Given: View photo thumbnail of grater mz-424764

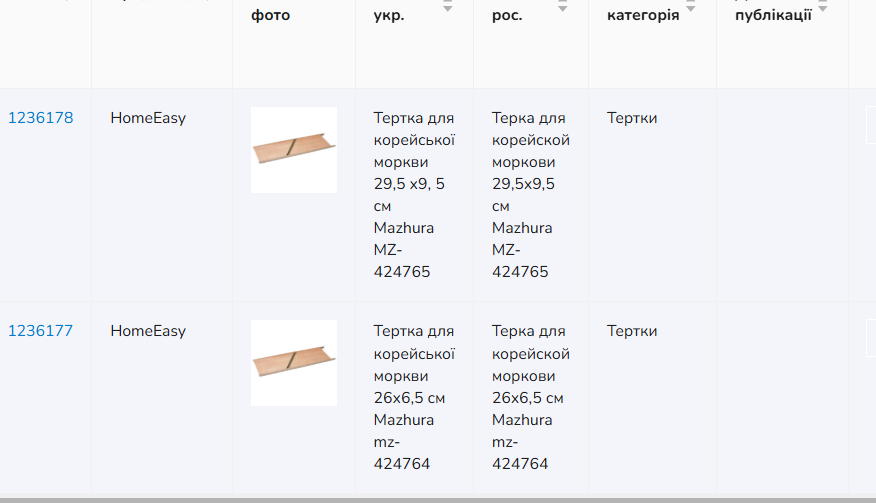Looking at the screenshot, I should [294, 363].
